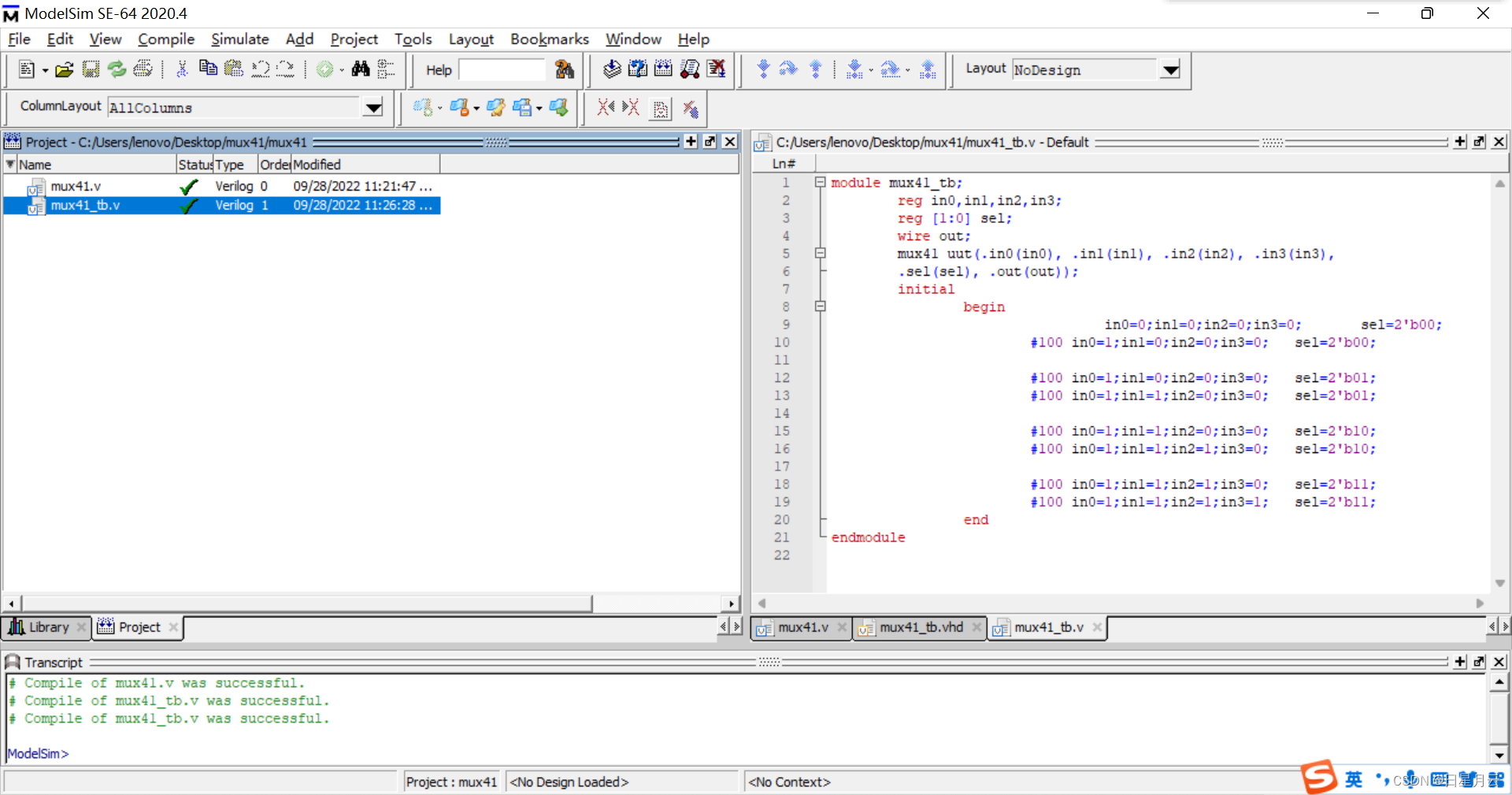Click the Search documentation icon next to Help
This screenshot has width=1512, height=795.
tap(565, 69)
